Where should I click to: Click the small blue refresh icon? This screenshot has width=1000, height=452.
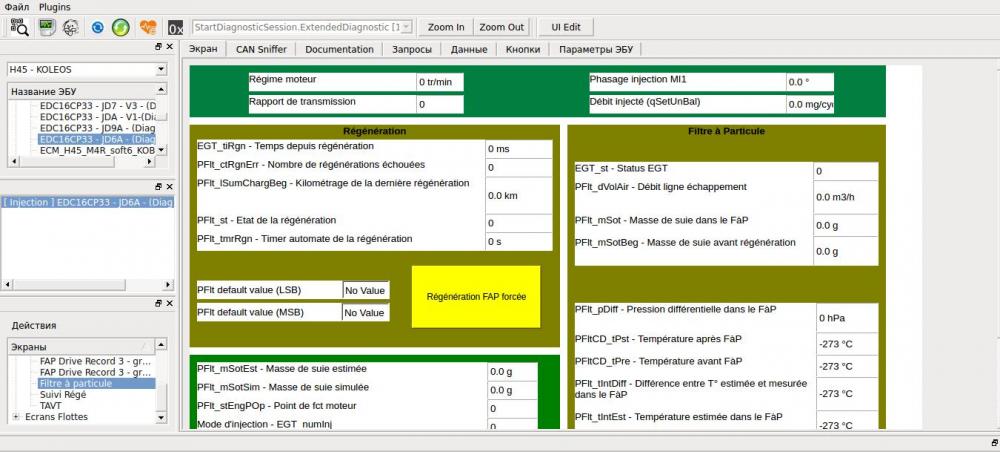pos(98,27)
